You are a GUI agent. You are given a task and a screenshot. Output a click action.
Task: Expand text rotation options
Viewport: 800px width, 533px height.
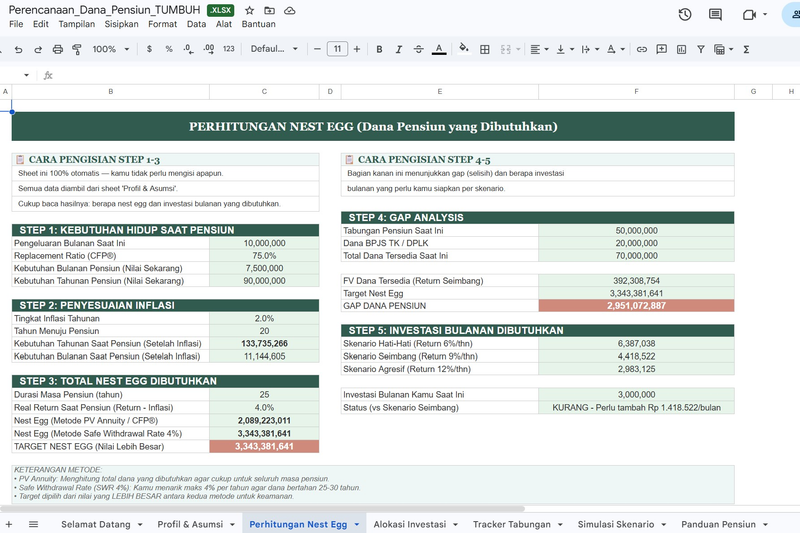622,49
